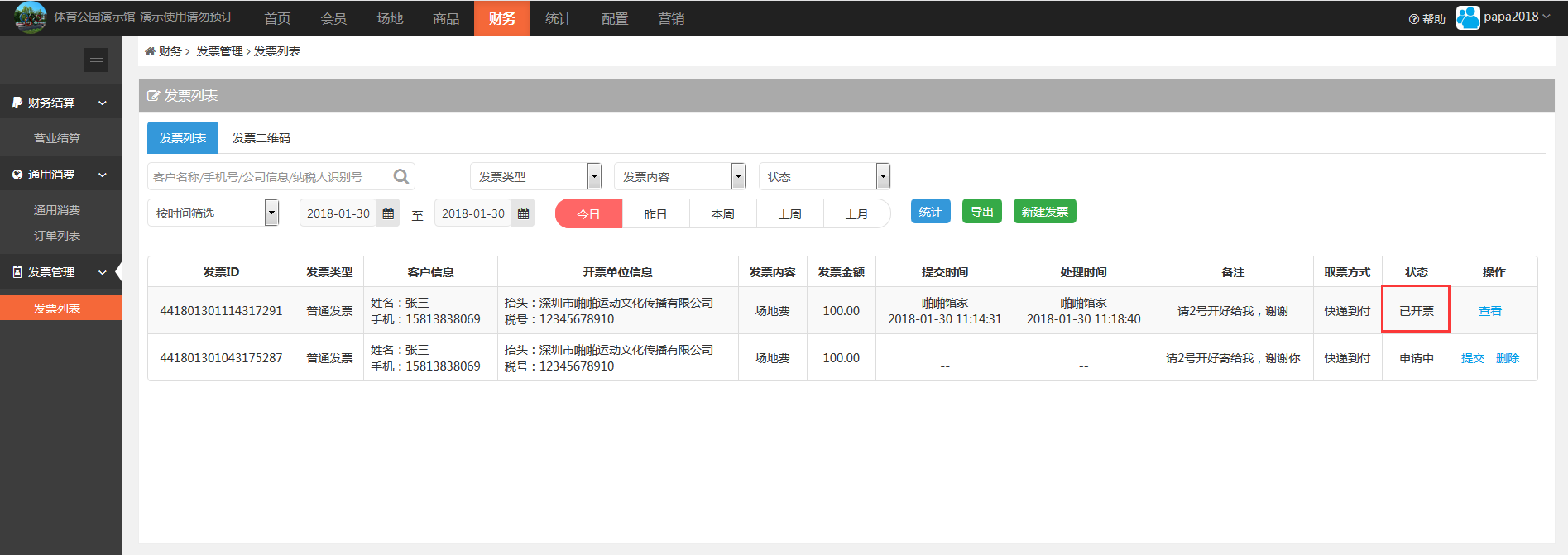Open the start date calendar icon

[x=388, y=213]
